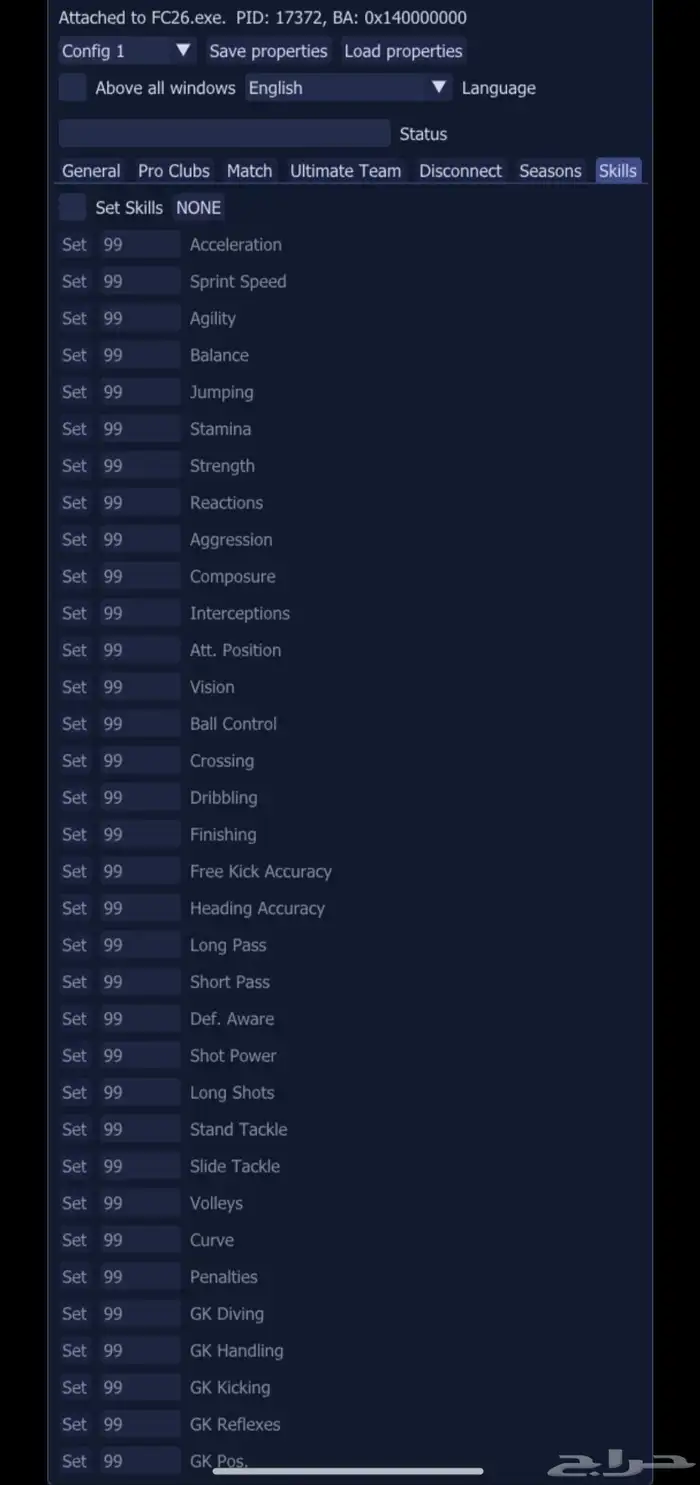Open the Seasons tab
Image resolution: width=700 pixels, height=1485 pixels.
(x=550, y=171)
